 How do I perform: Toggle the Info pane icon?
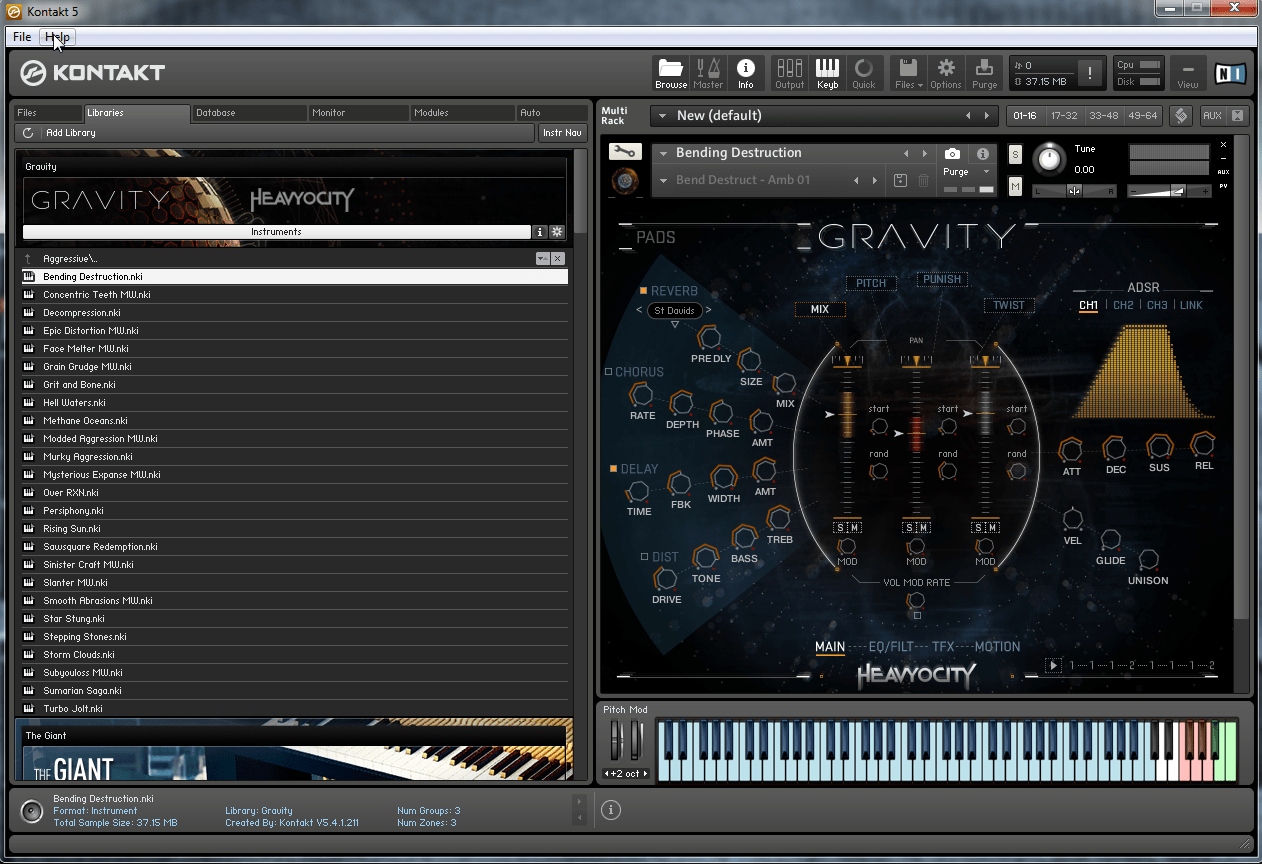(745, 73)
